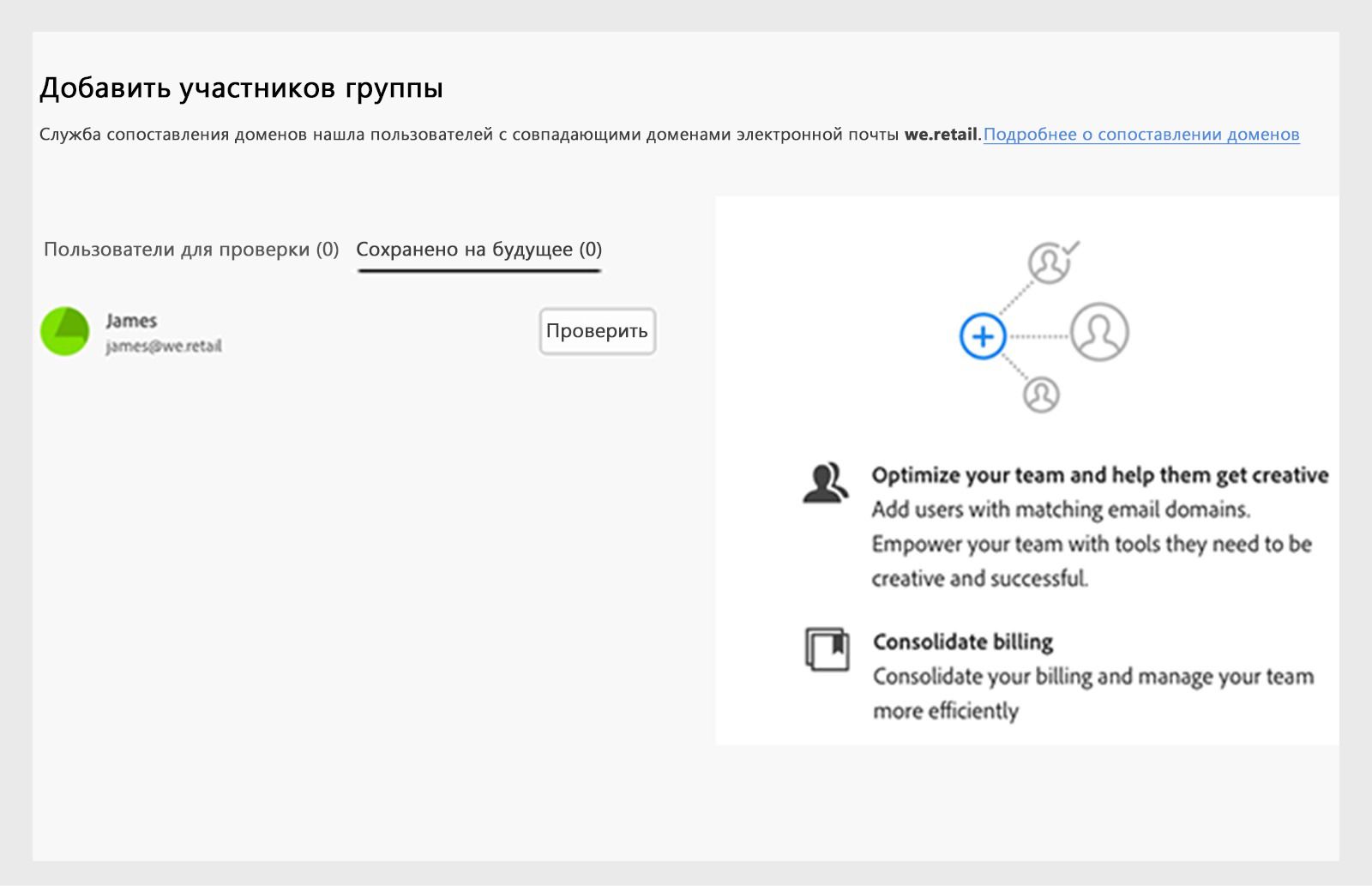Click the Optimize your team heading
This screenshot has width=1372, height=886.
pyautogui.click(x=1099, y=475)
